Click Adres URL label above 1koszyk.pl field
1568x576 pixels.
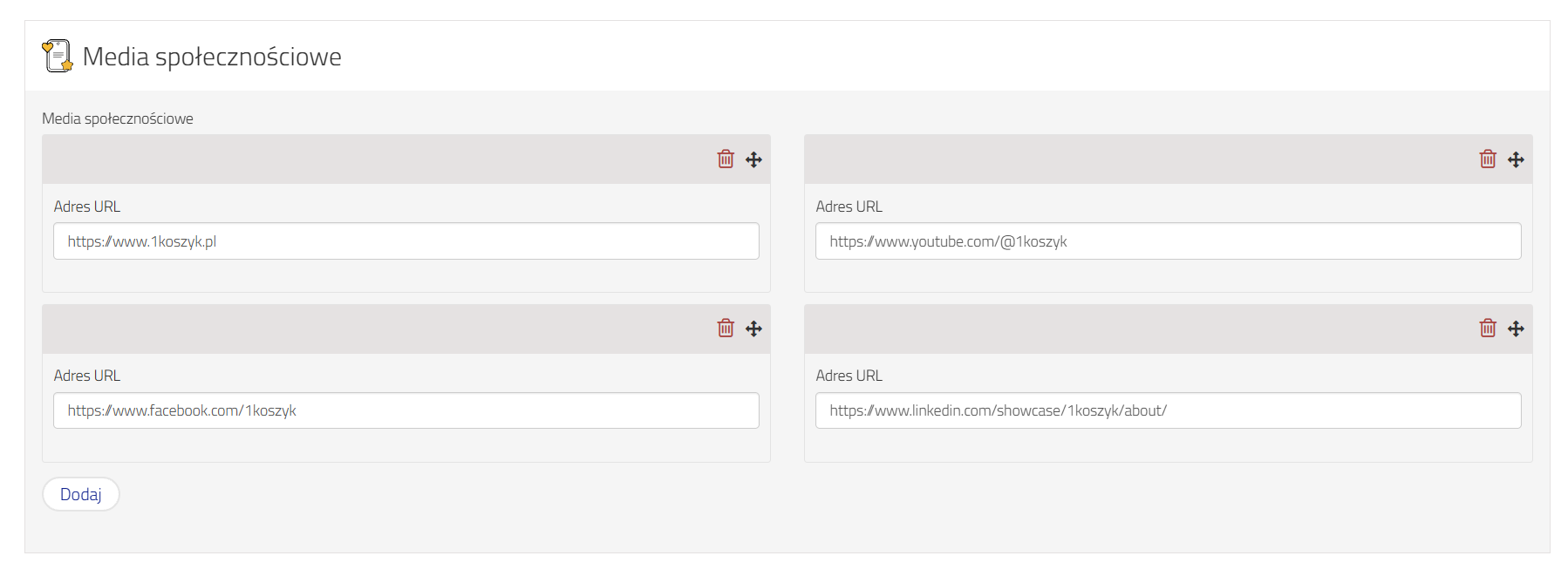[87, 207]
